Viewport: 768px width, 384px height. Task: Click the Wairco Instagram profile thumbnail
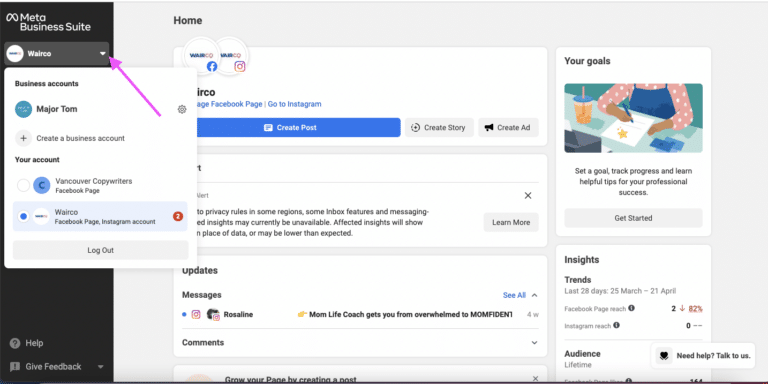[x=232, y=56]
